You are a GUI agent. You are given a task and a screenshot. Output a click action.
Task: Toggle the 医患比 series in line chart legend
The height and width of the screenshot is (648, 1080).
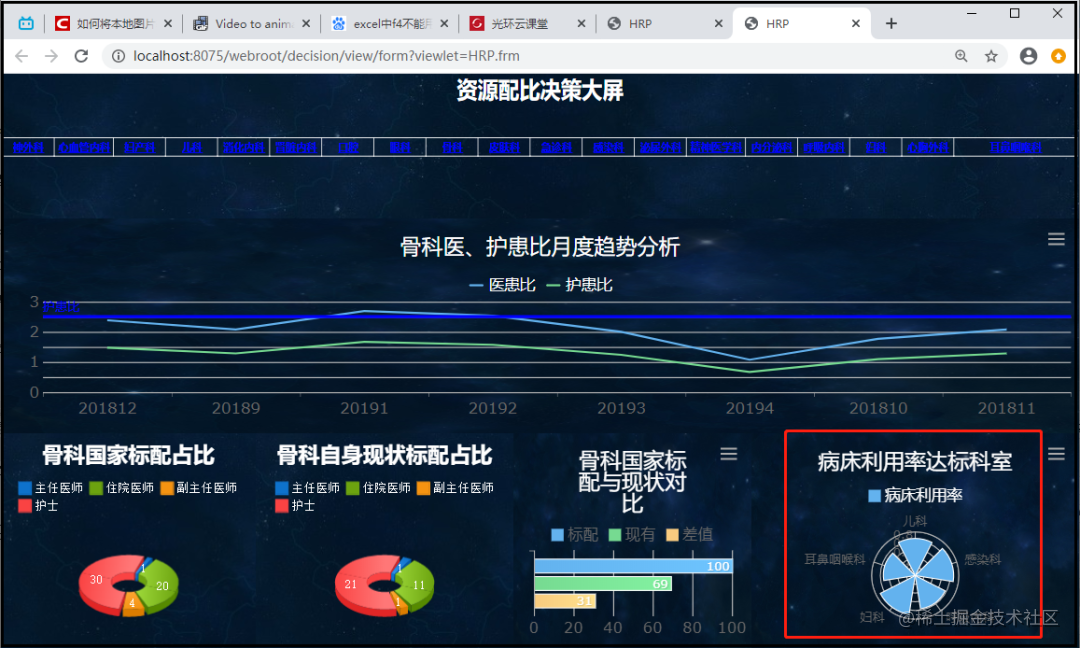tap(503, 284)
